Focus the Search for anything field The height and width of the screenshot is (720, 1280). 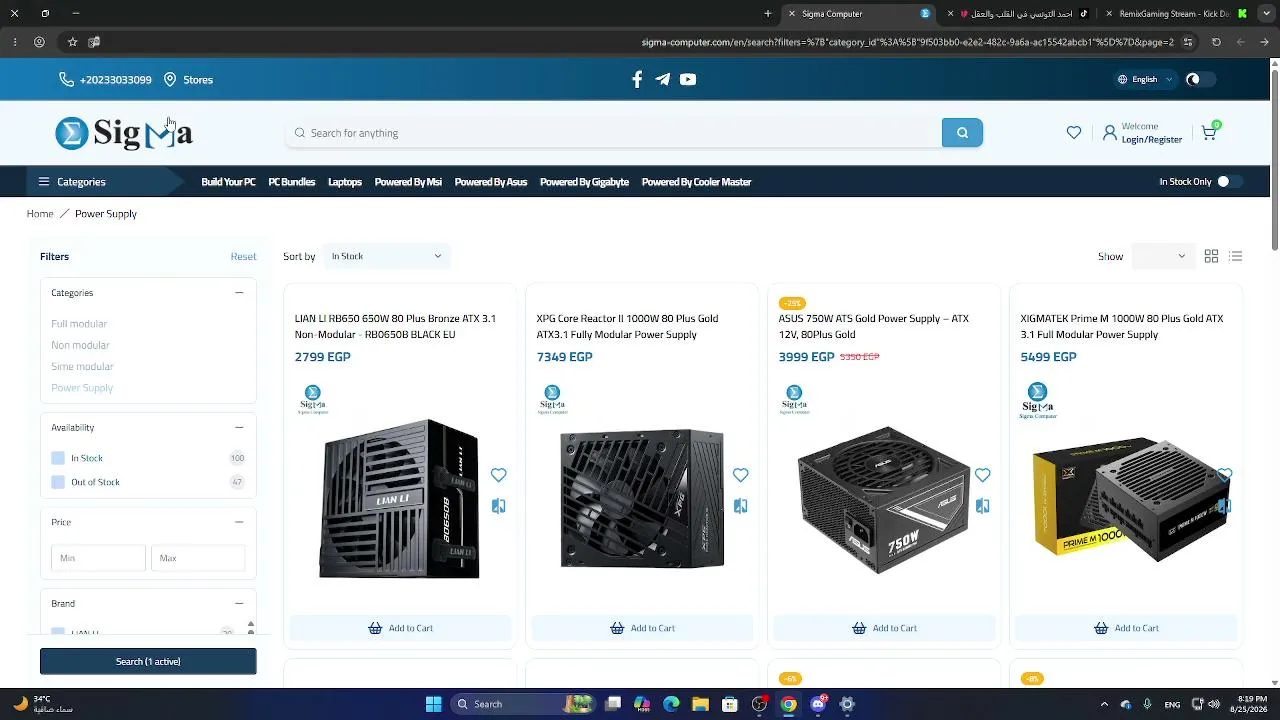coord(612,133)
